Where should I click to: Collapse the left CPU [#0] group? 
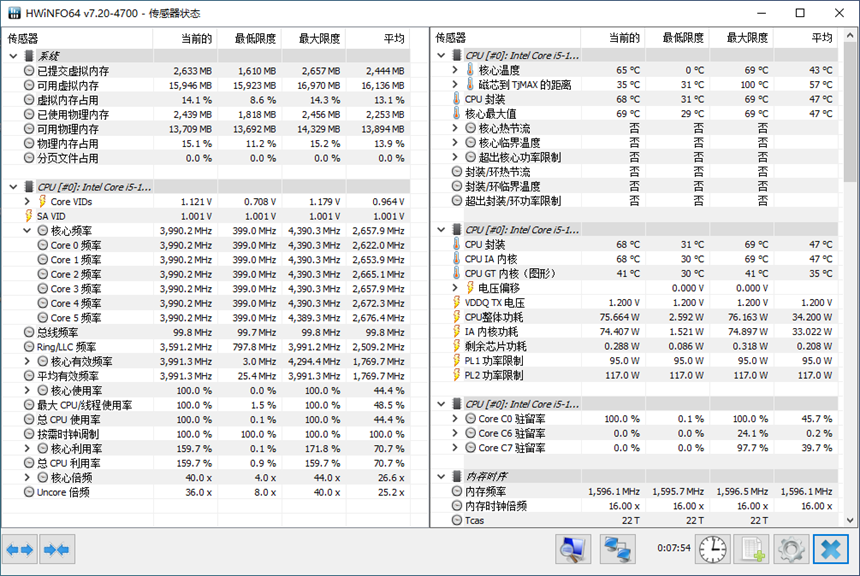coord(14,187)
